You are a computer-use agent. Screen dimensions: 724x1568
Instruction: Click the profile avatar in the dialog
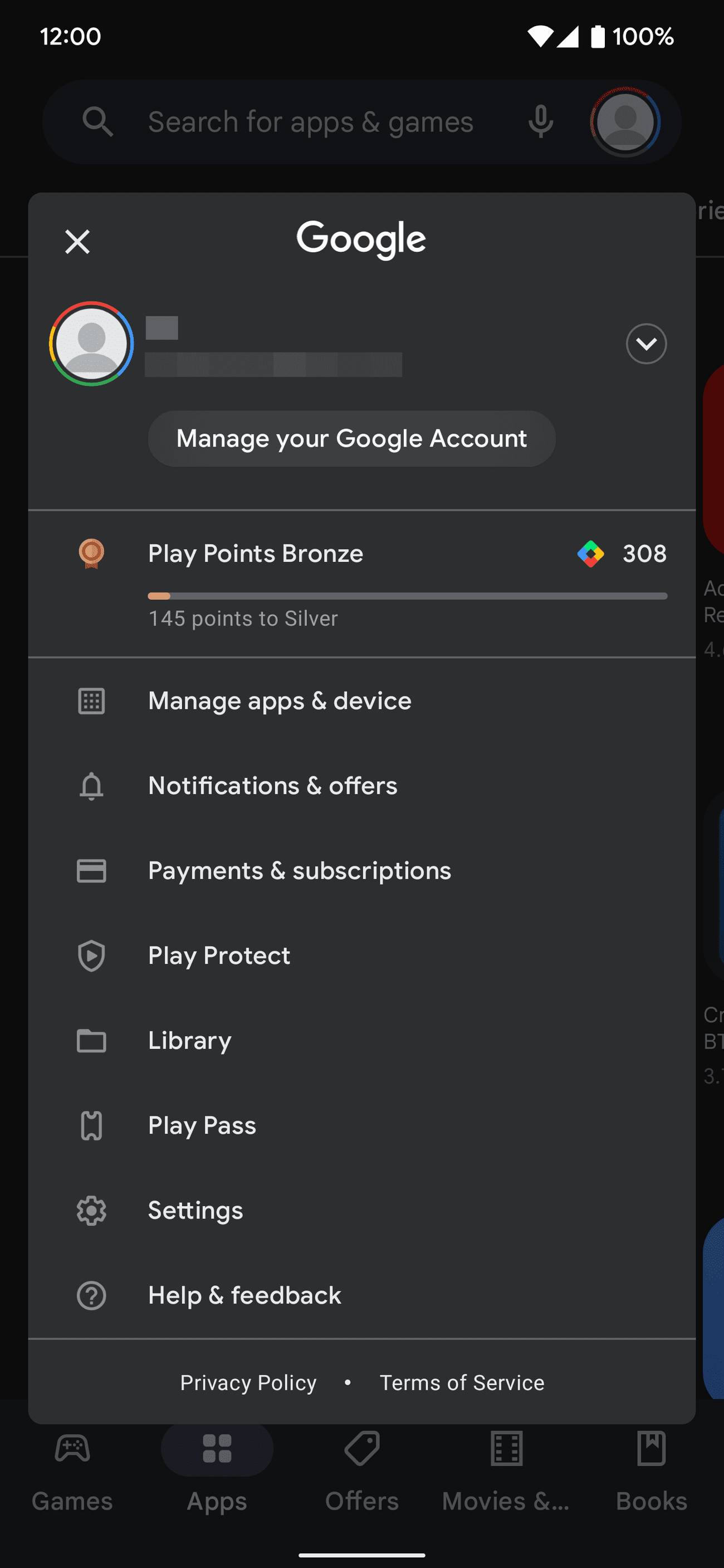[x=91, y=344]
